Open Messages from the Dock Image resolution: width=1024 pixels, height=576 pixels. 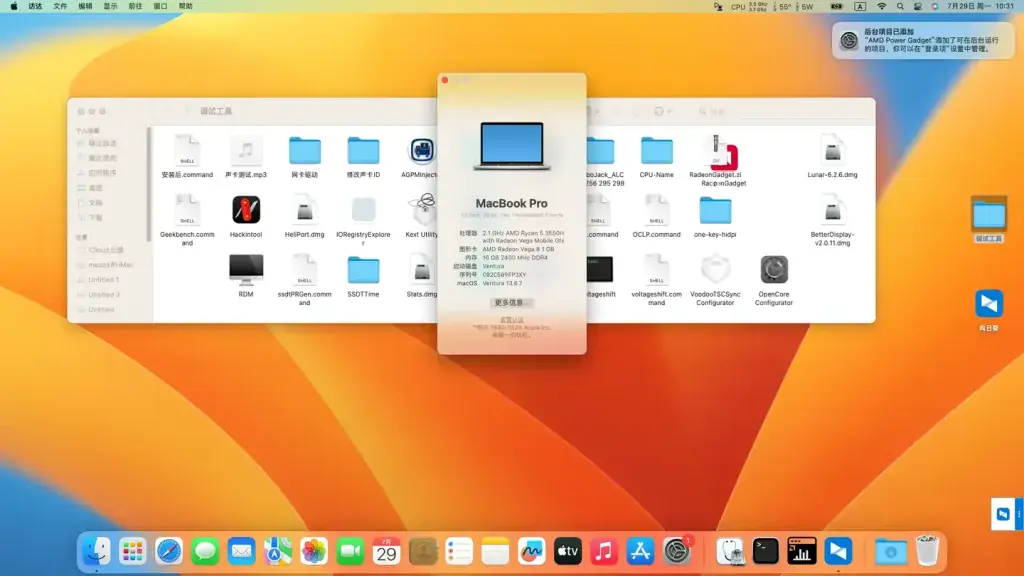[205, 552]
